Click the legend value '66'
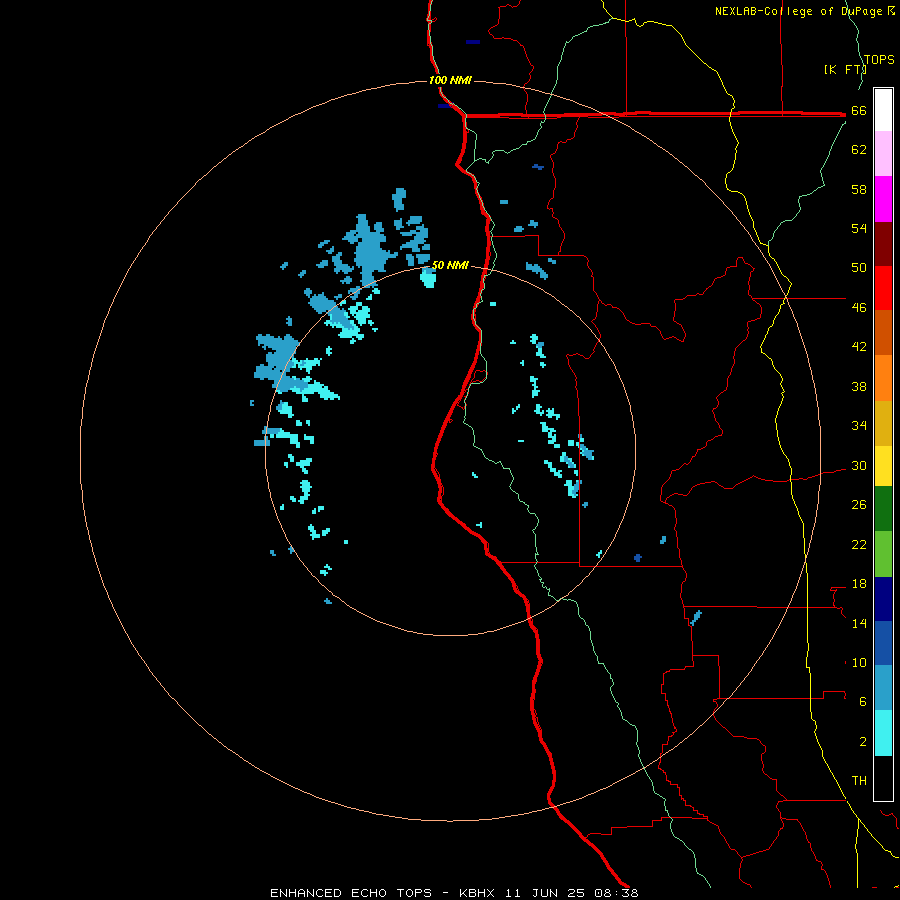900x900 pixels. click(x=859, y=110)
